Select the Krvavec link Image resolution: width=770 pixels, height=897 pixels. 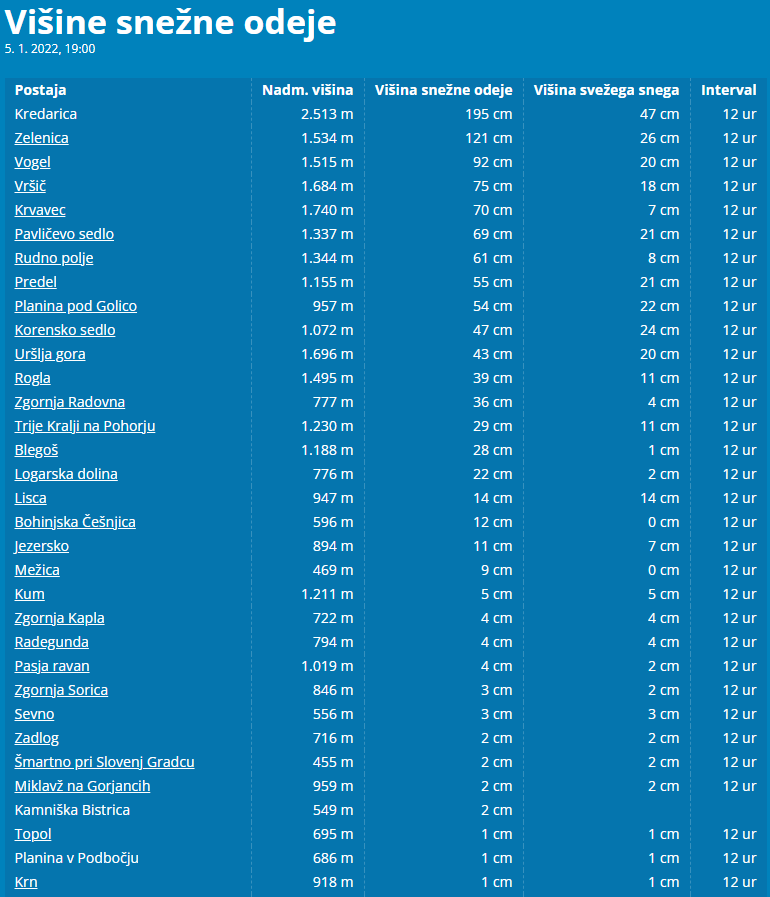coord(40,210)
